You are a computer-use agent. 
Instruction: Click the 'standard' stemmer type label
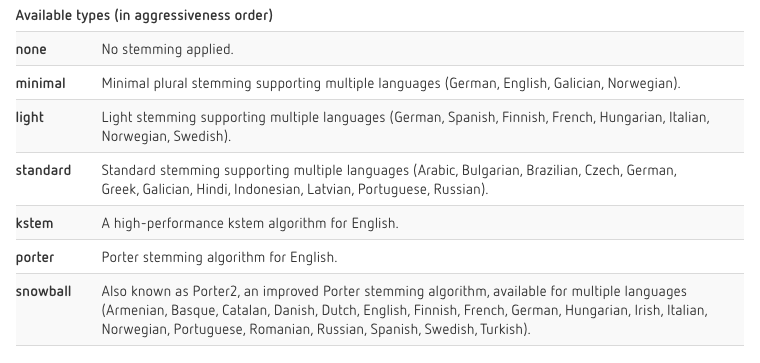click(x=43, y=170)
